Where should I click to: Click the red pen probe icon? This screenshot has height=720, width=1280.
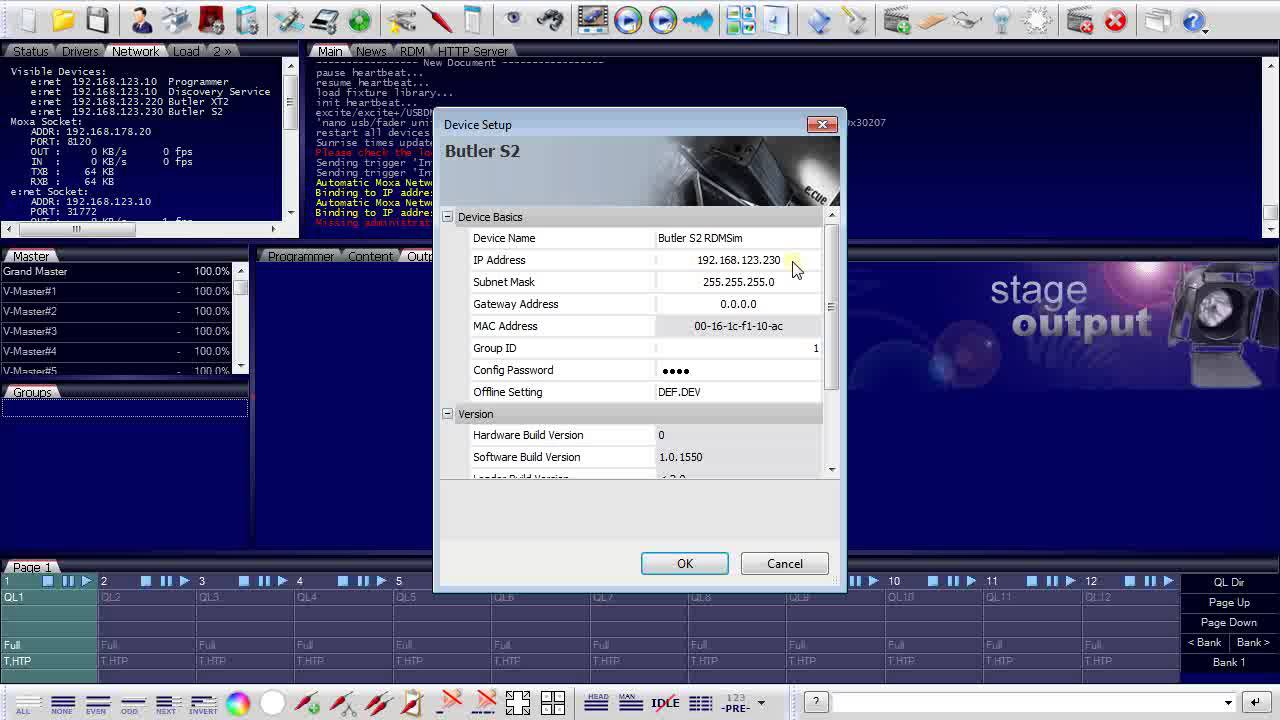[437, 19]
